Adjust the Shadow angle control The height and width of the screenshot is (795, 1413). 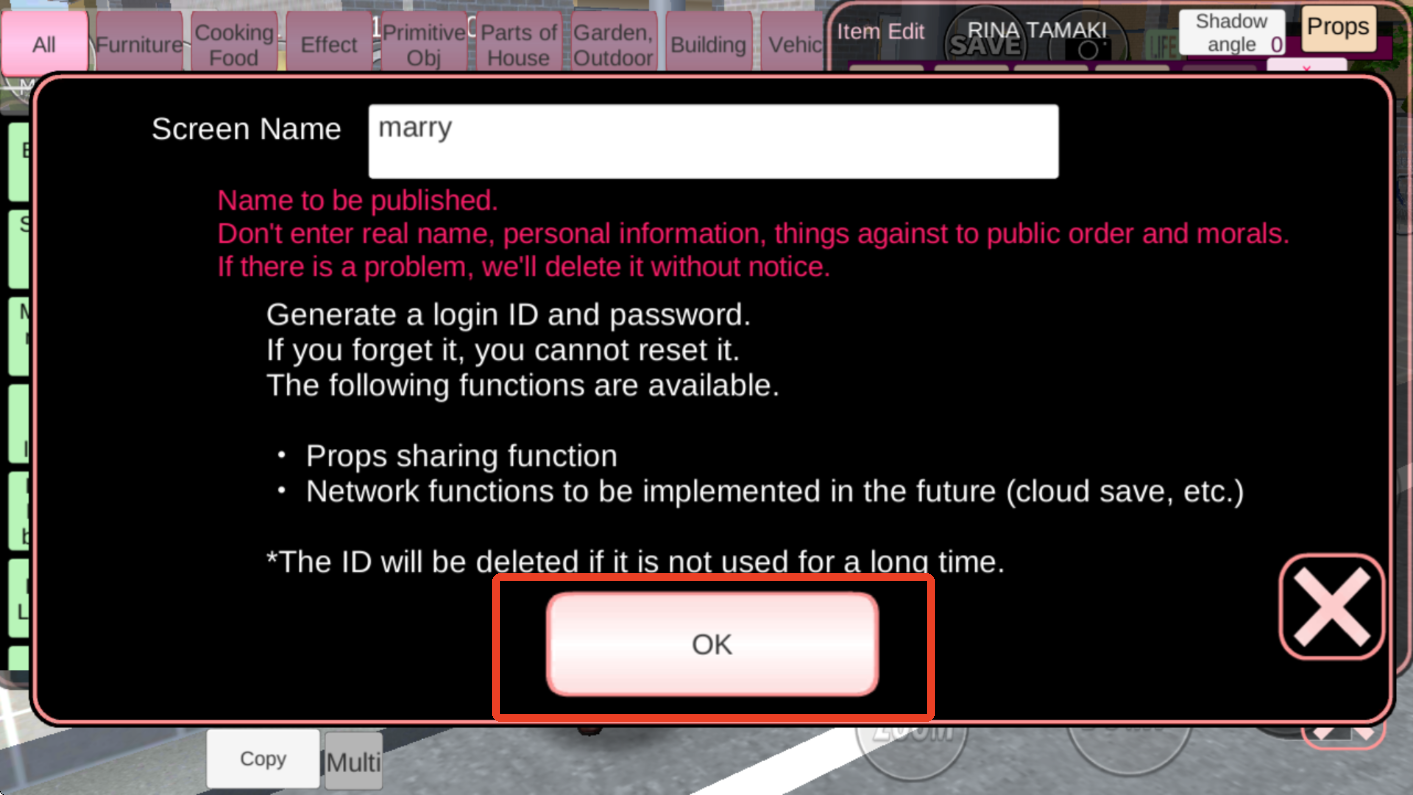pyautogui.click(x=1232, y=32)
